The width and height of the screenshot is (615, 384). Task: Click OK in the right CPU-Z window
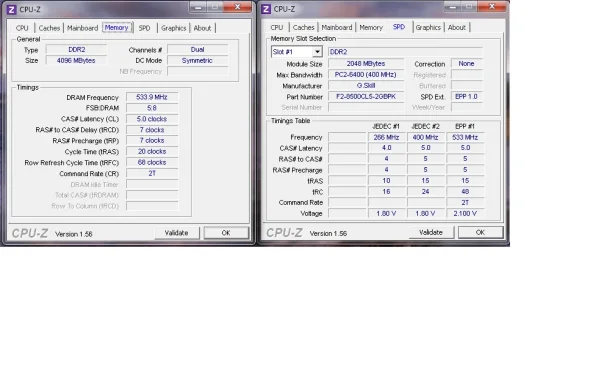[480, 233]
